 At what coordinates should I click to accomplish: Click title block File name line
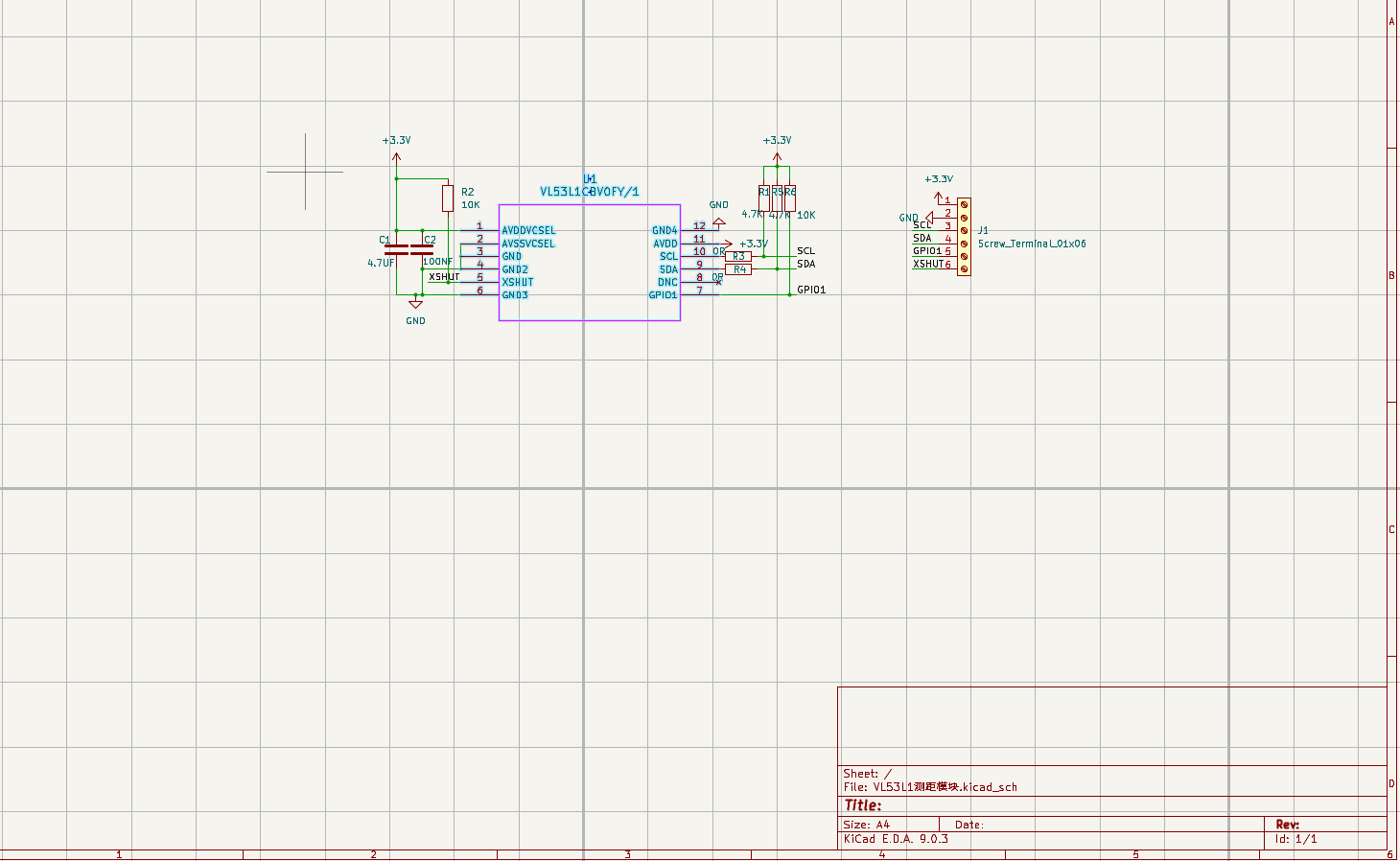930,787
